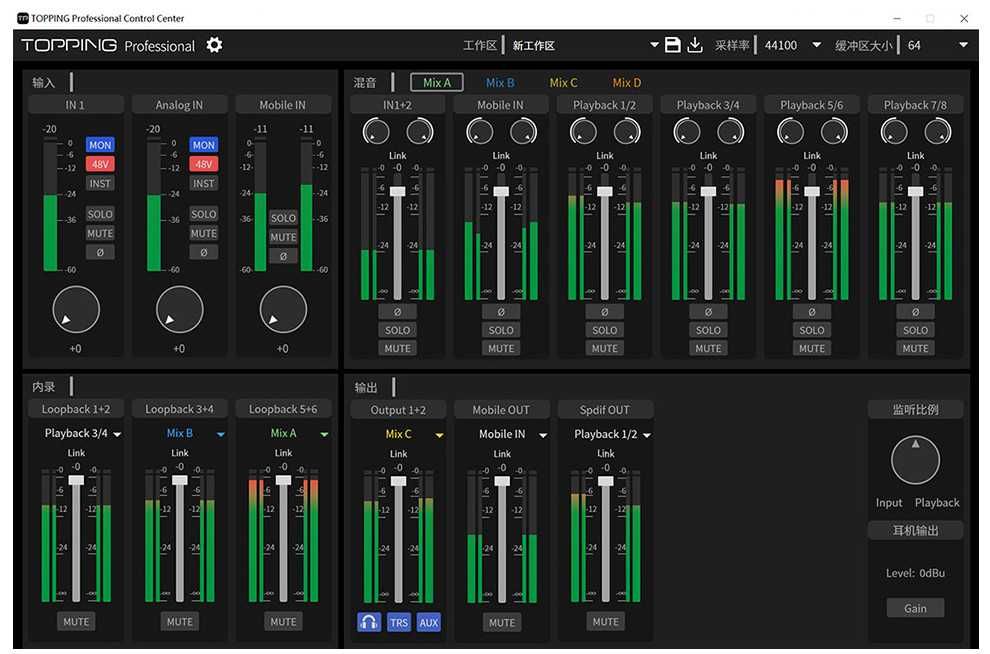The width and height of the screenshot is (990, 654).
Task: Toggle 48V phantom power on IN 1
Action: 100,164
